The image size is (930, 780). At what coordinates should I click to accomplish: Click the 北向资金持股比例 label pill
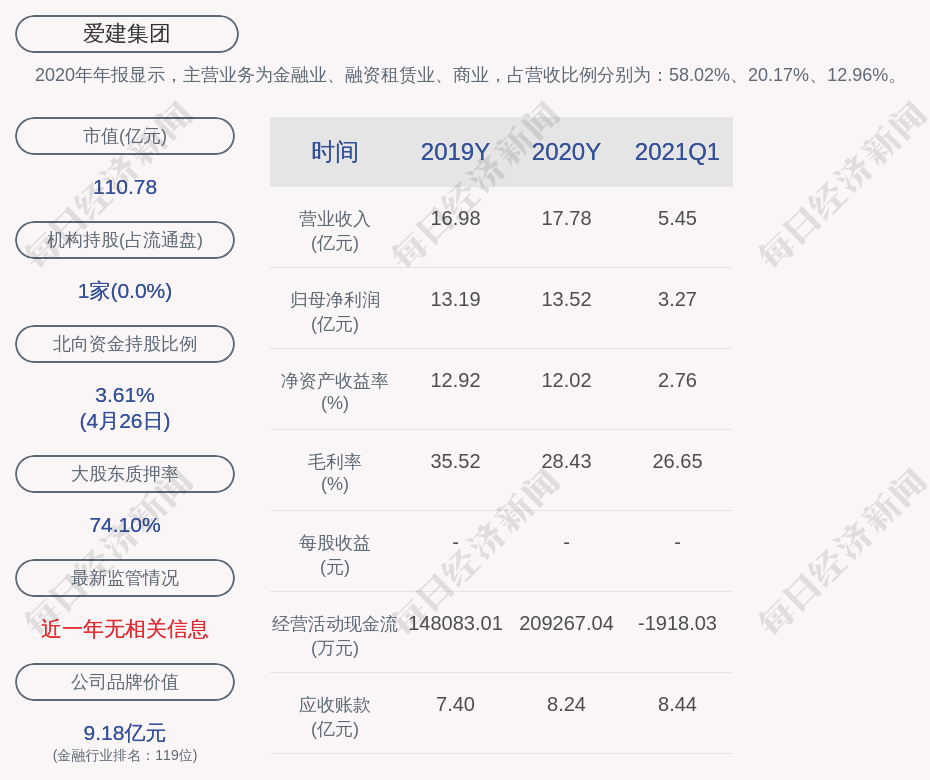pyautogui.click(x=125, y=344)
